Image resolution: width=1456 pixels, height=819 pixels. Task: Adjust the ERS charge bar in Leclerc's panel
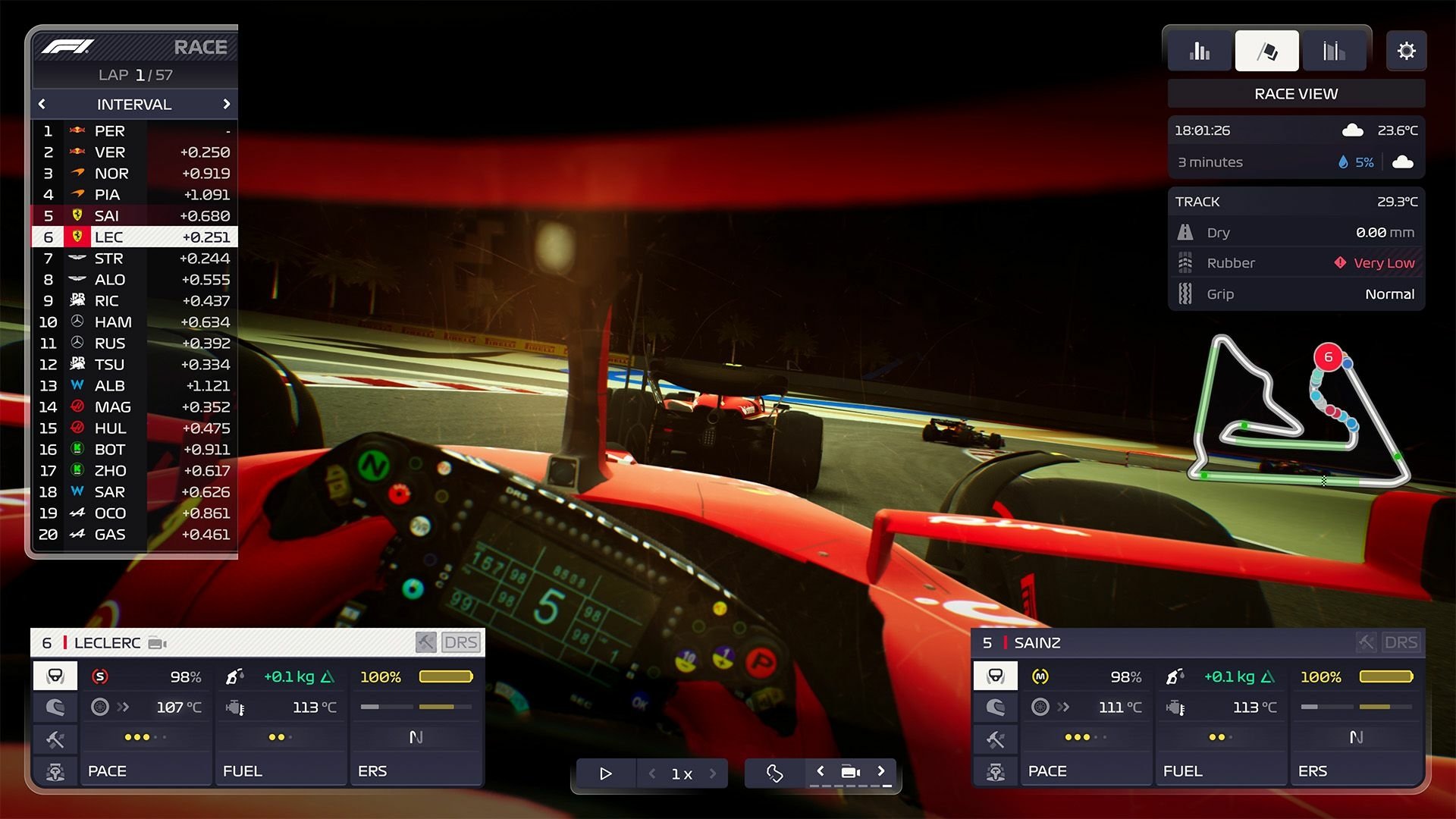tap(448, 676)
